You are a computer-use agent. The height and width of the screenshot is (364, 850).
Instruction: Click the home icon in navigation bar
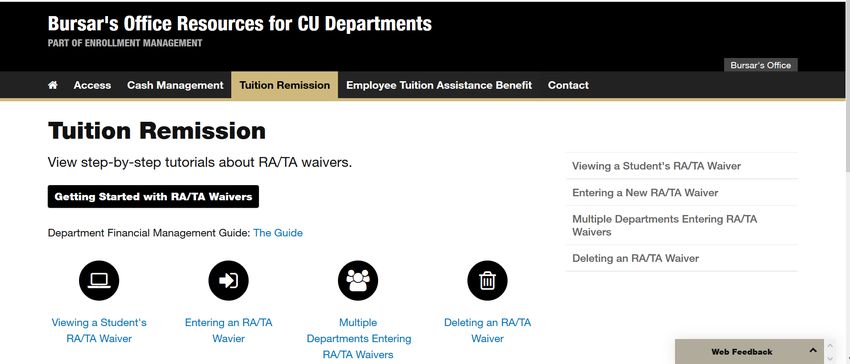(x=53, y=85)
